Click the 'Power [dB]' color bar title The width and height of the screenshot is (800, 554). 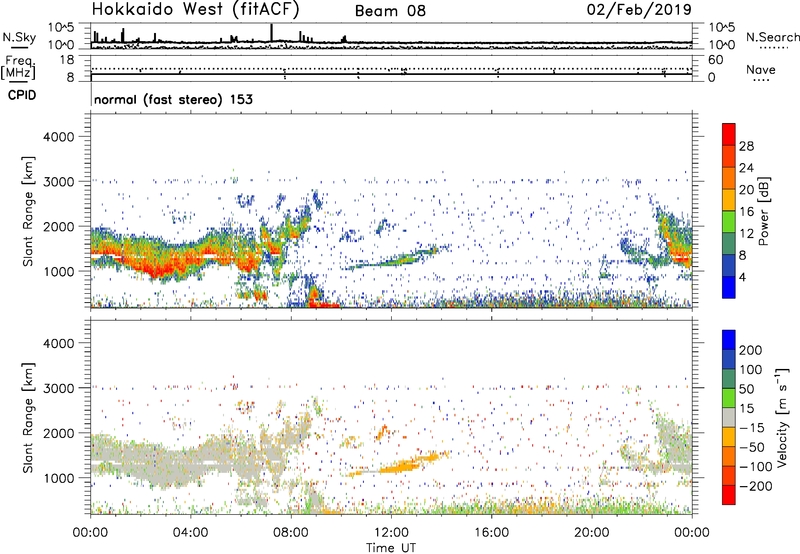(764, 211)
